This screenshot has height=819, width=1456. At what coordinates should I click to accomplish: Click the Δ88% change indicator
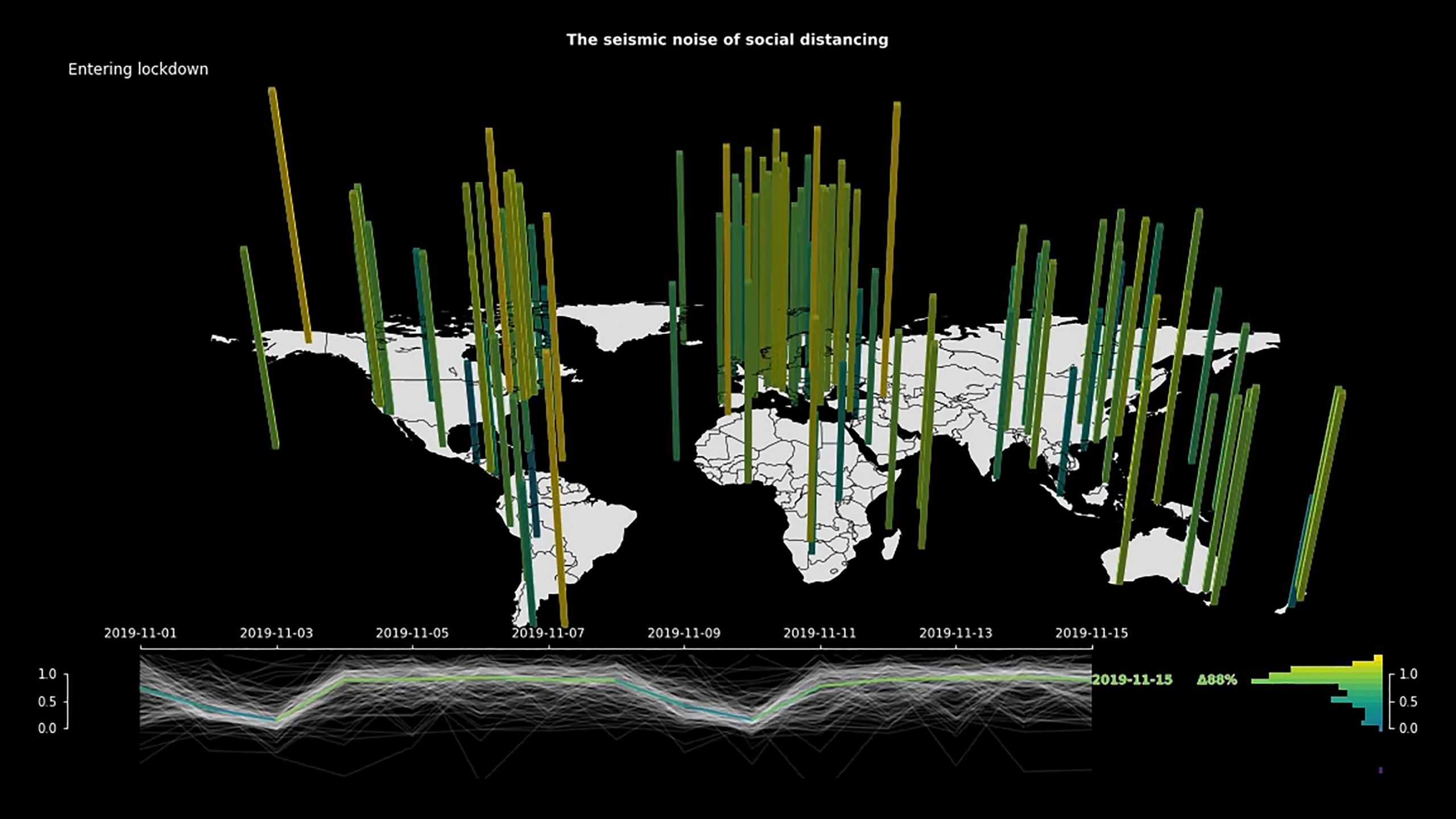tap(1217, 680)
